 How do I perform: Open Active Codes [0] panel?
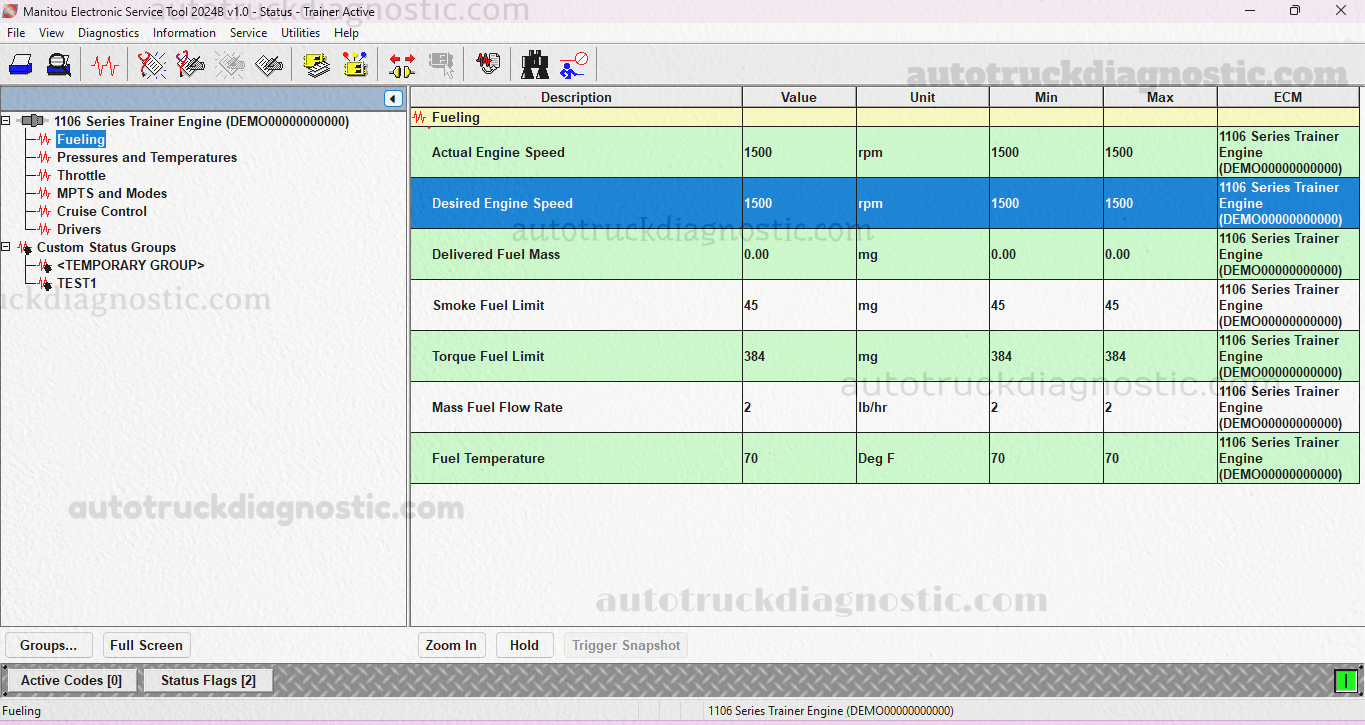(x=72, y=681)
